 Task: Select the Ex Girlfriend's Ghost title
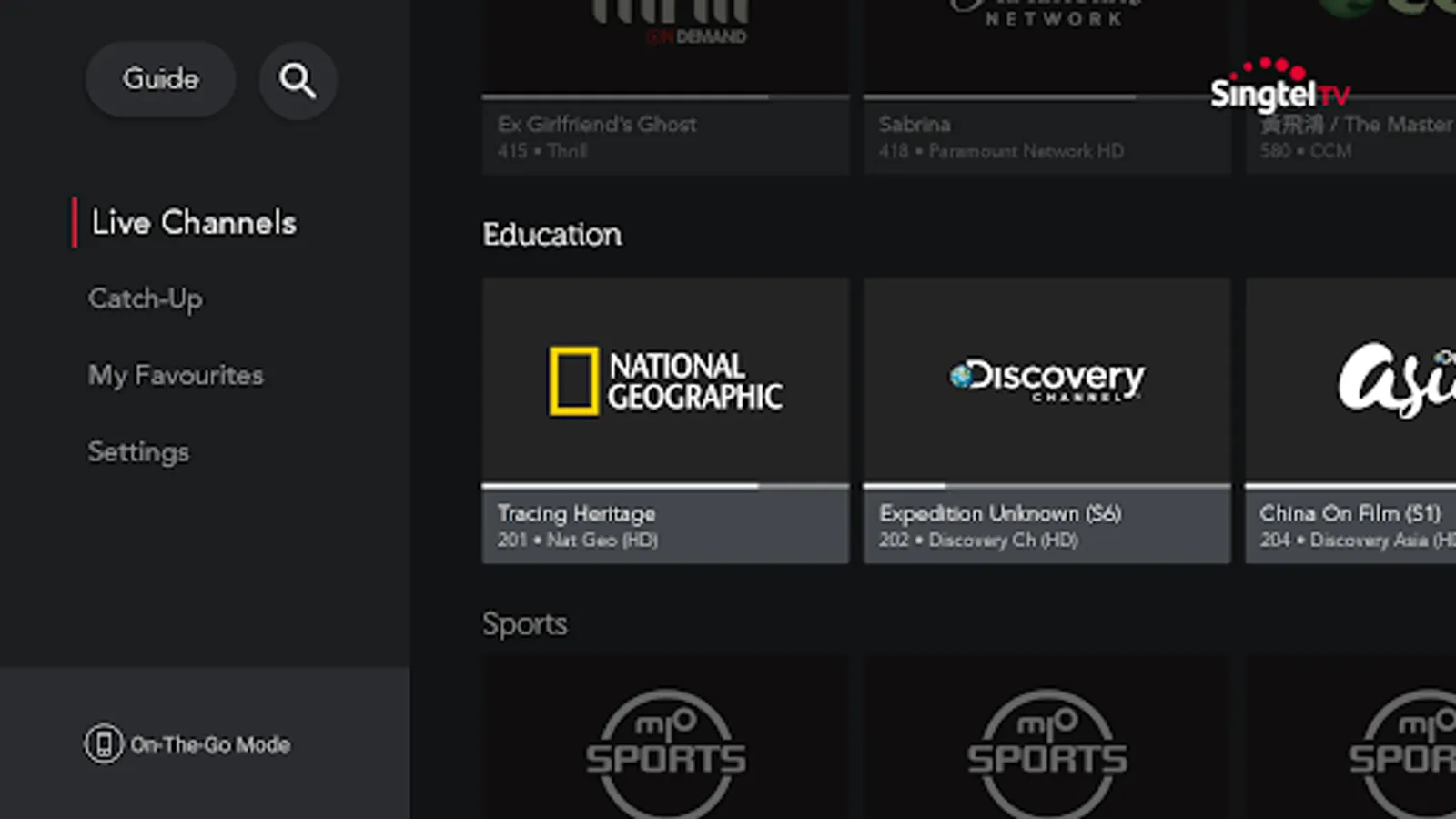click(597, 124)
